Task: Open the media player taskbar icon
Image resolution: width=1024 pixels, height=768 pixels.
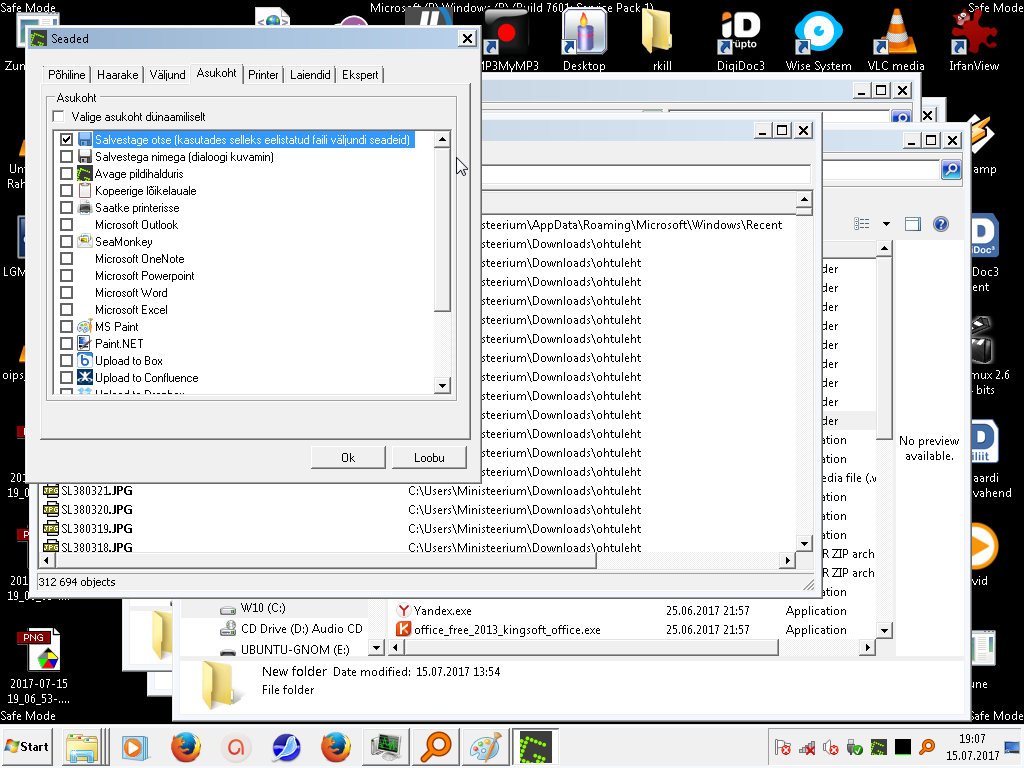Action: click(134, 747)
